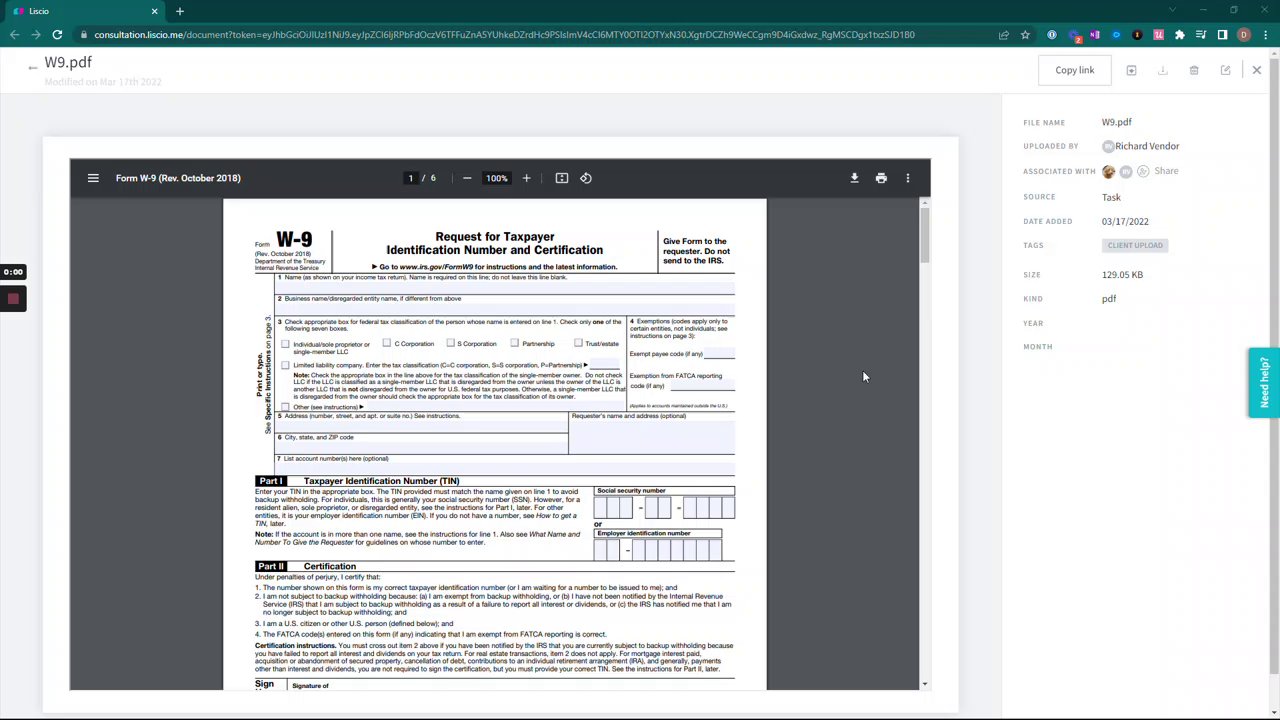
Task: Click the CLIENT UPLOAD tag
Action: pyautogui.click(x=1135, y=245)
